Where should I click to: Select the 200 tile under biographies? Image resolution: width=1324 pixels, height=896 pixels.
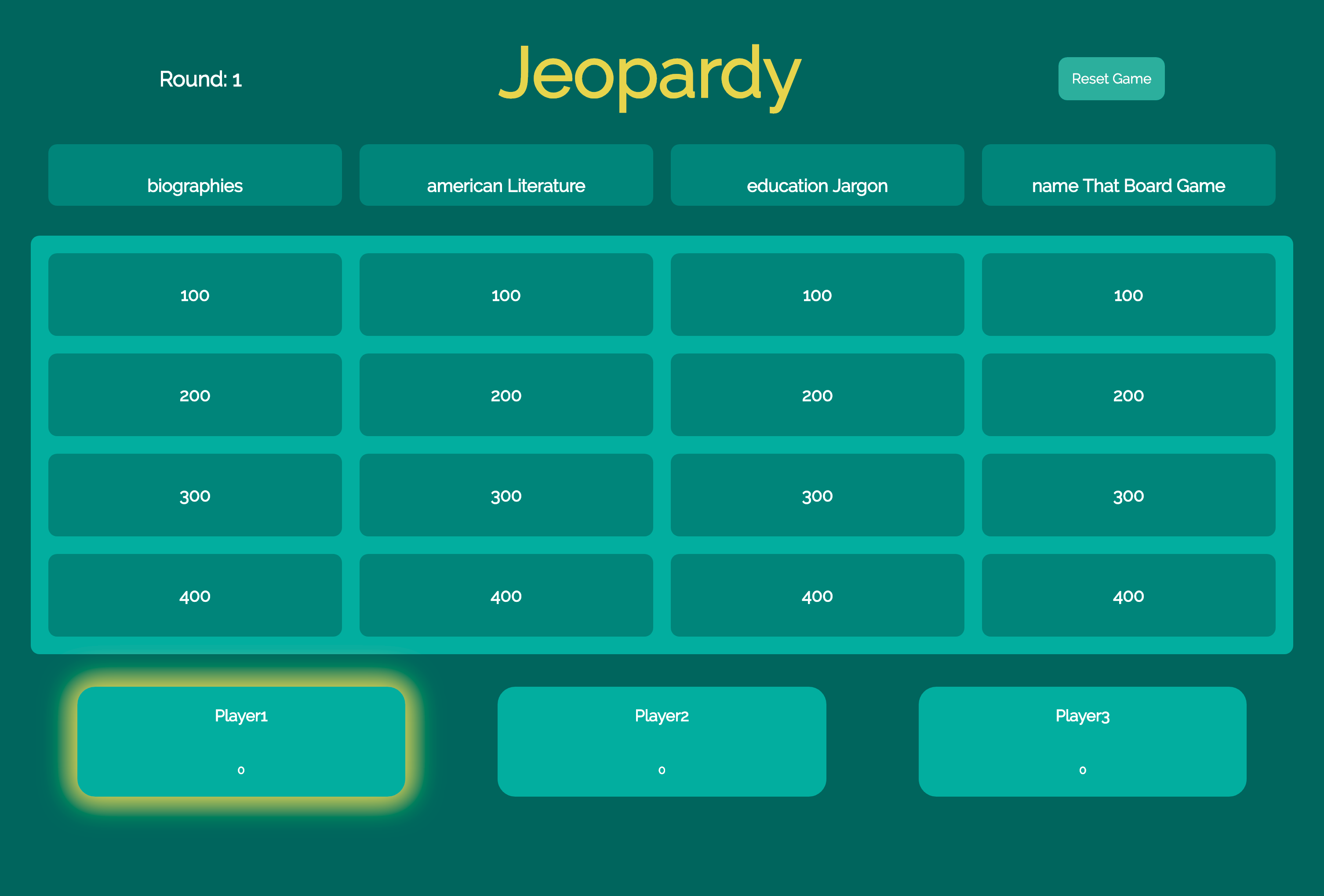pos(195,395)
